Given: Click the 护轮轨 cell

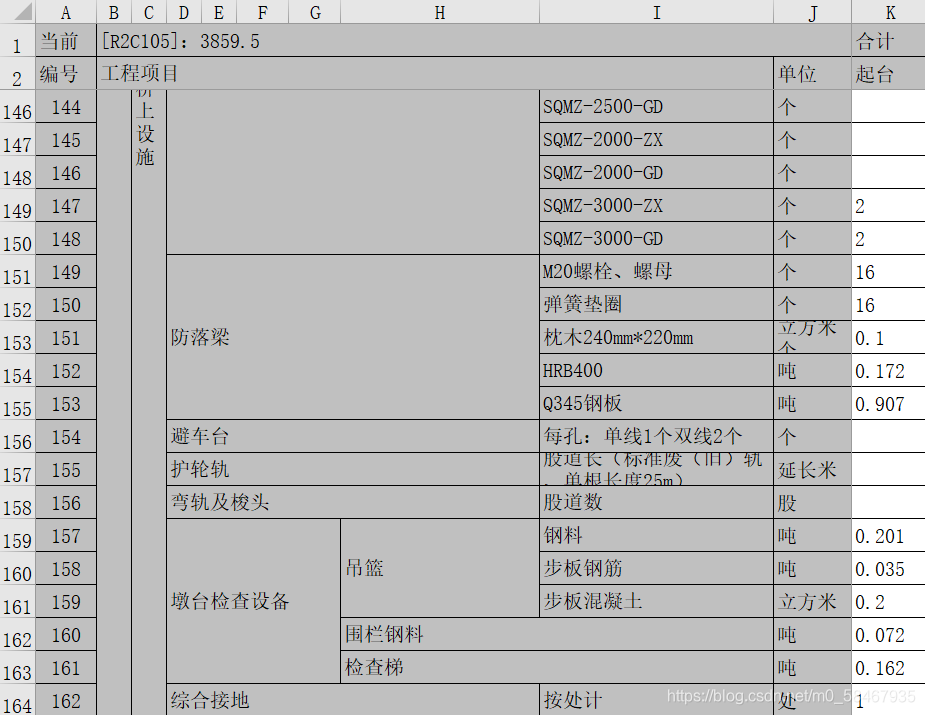Looking at the screenshot, I should click(x=353, y=470).
